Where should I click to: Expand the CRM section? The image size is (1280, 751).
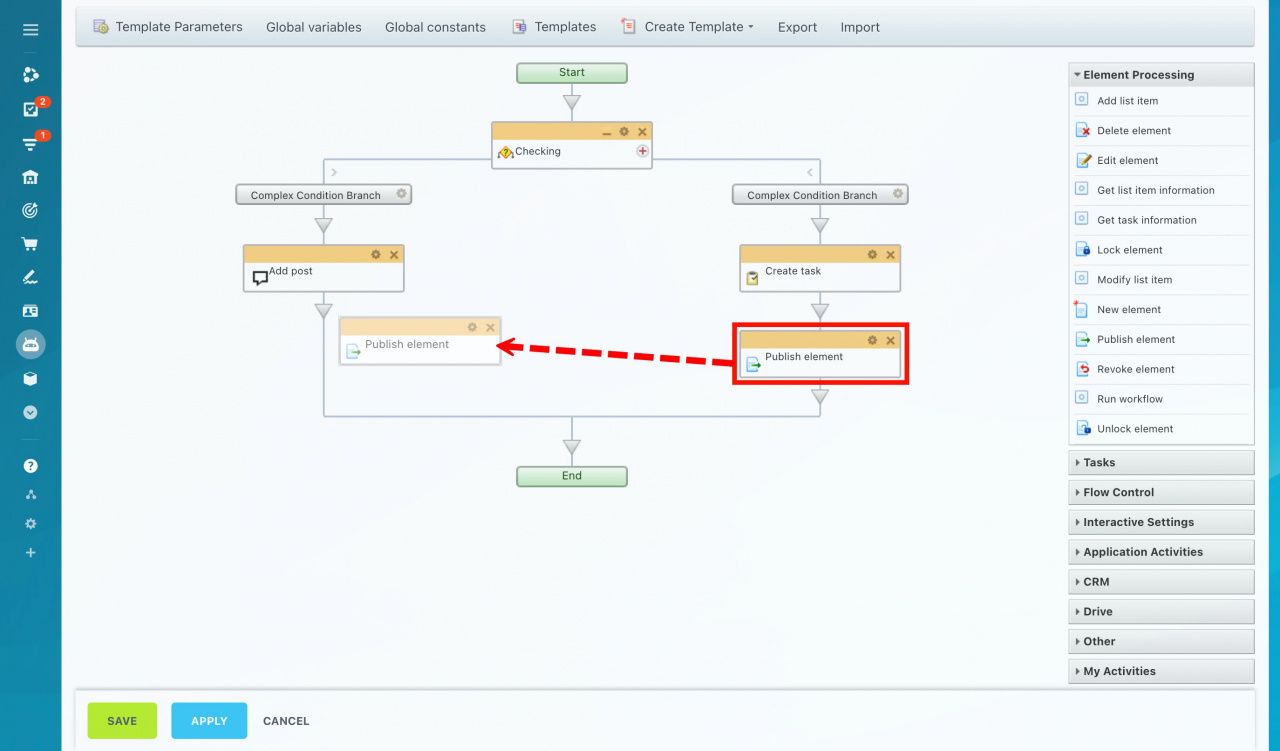point(1161,582)
